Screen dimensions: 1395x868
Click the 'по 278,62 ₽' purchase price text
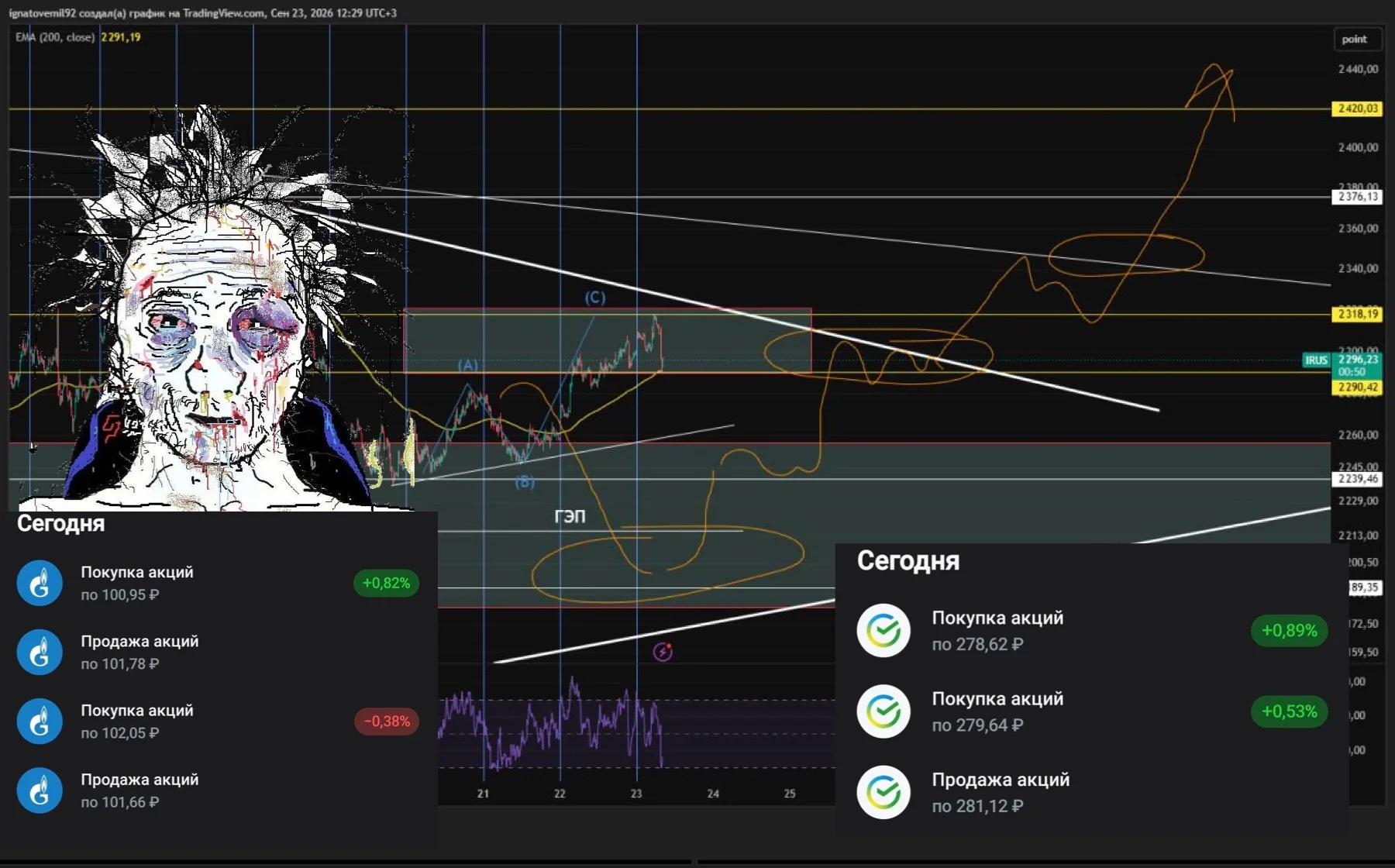pos(977,645)
